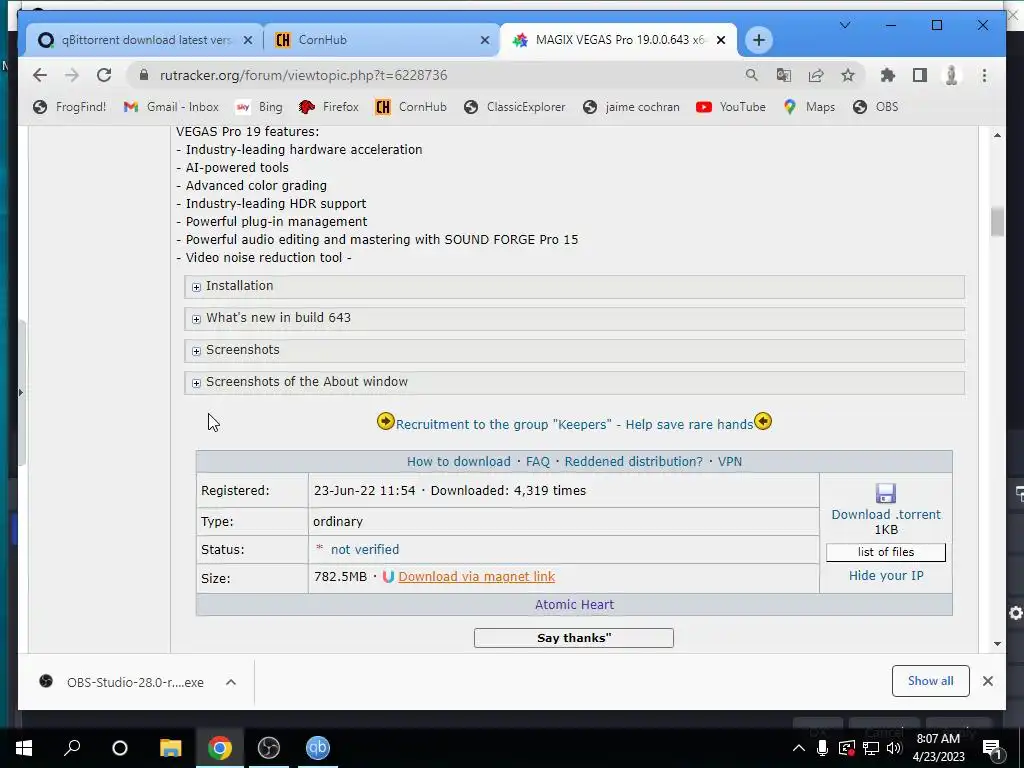Open the ClassicExplorer bookmark
This screenshot has width=1024, height=768.
(515, 106)
